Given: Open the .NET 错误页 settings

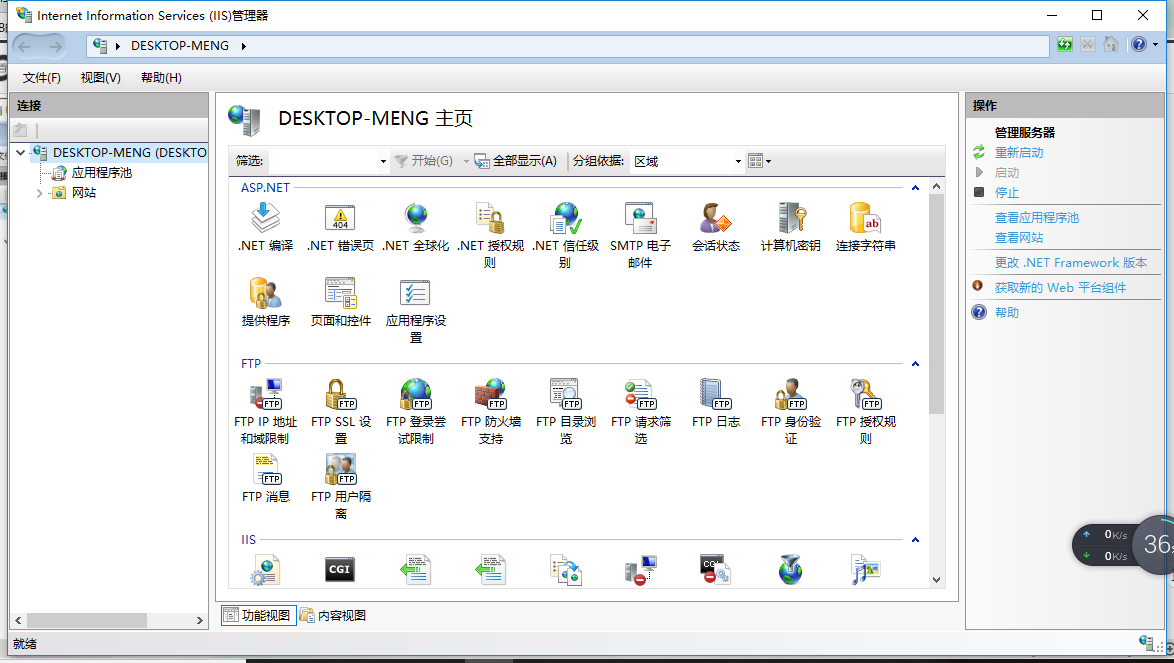Looking at the screenshot, I should 341,225.
